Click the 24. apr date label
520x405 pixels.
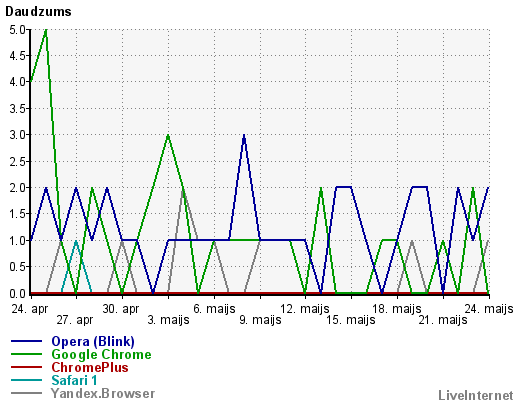(30, 309)
